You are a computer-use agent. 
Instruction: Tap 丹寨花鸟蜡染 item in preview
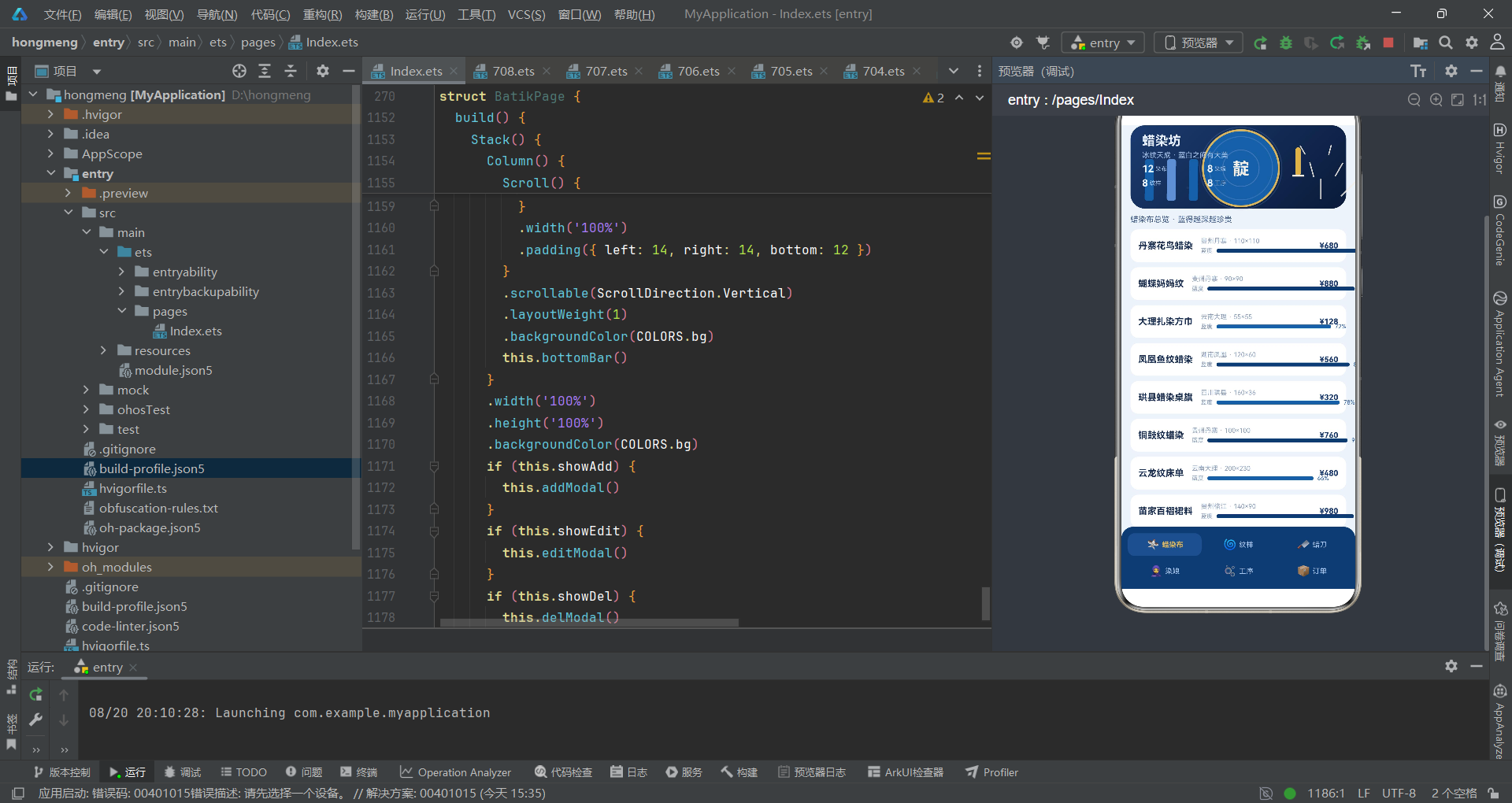[1238, 245]
